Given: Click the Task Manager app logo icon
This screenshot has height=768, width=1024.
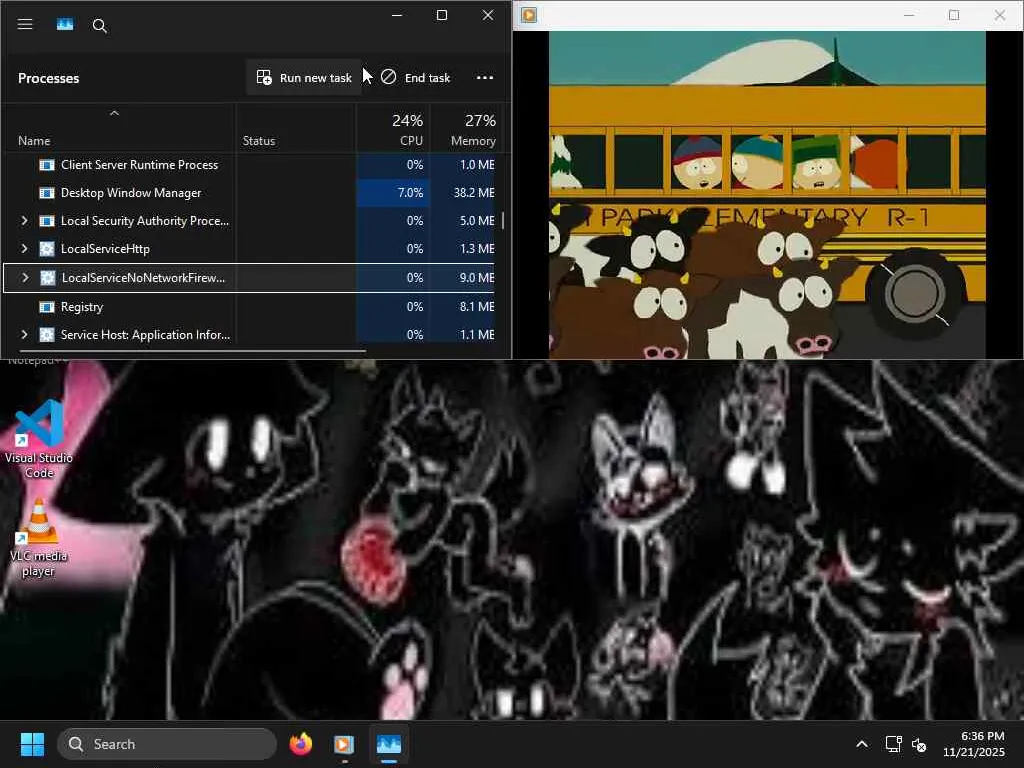Looking at the screenshot, I should pos(65,25).
